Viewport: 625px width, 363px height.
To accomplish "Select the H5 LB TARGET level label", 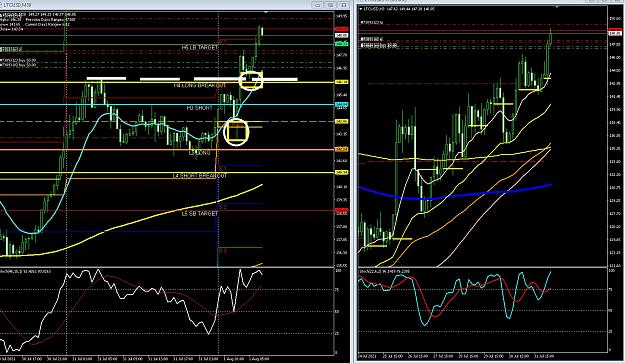I will 200,47.
